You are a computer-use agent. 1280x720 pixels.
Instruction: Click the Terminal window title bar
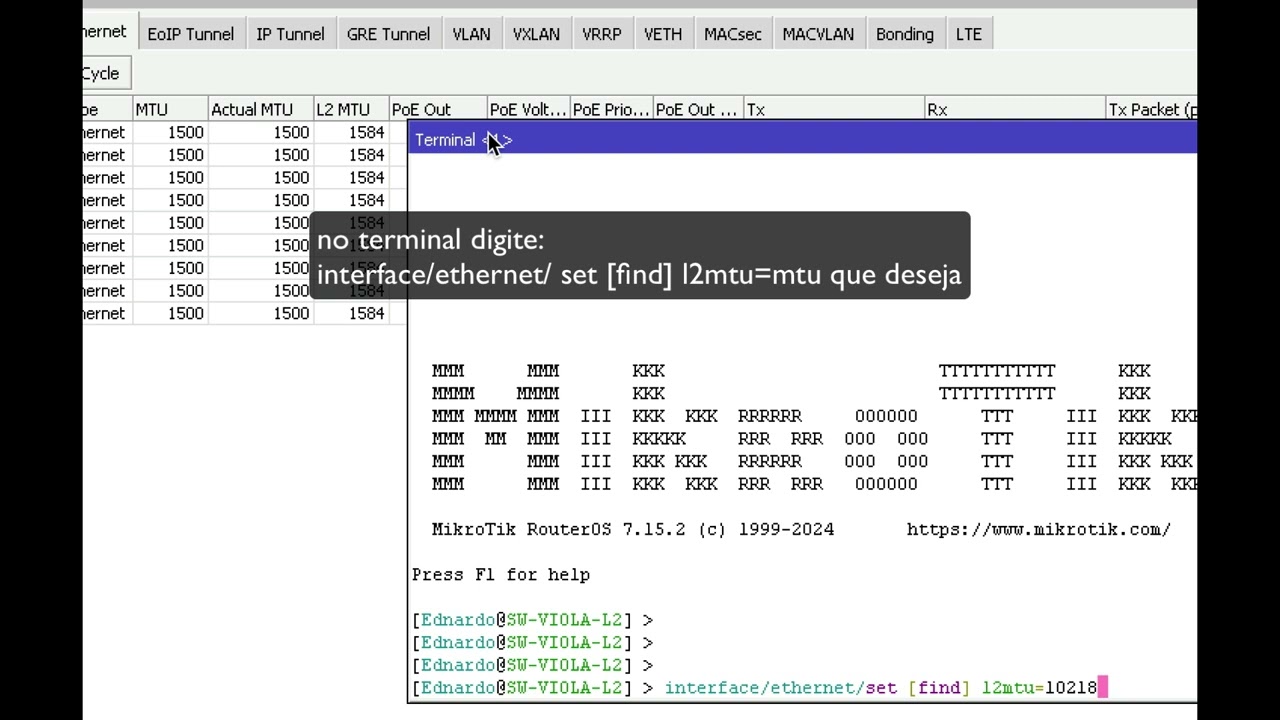point(802,140)
